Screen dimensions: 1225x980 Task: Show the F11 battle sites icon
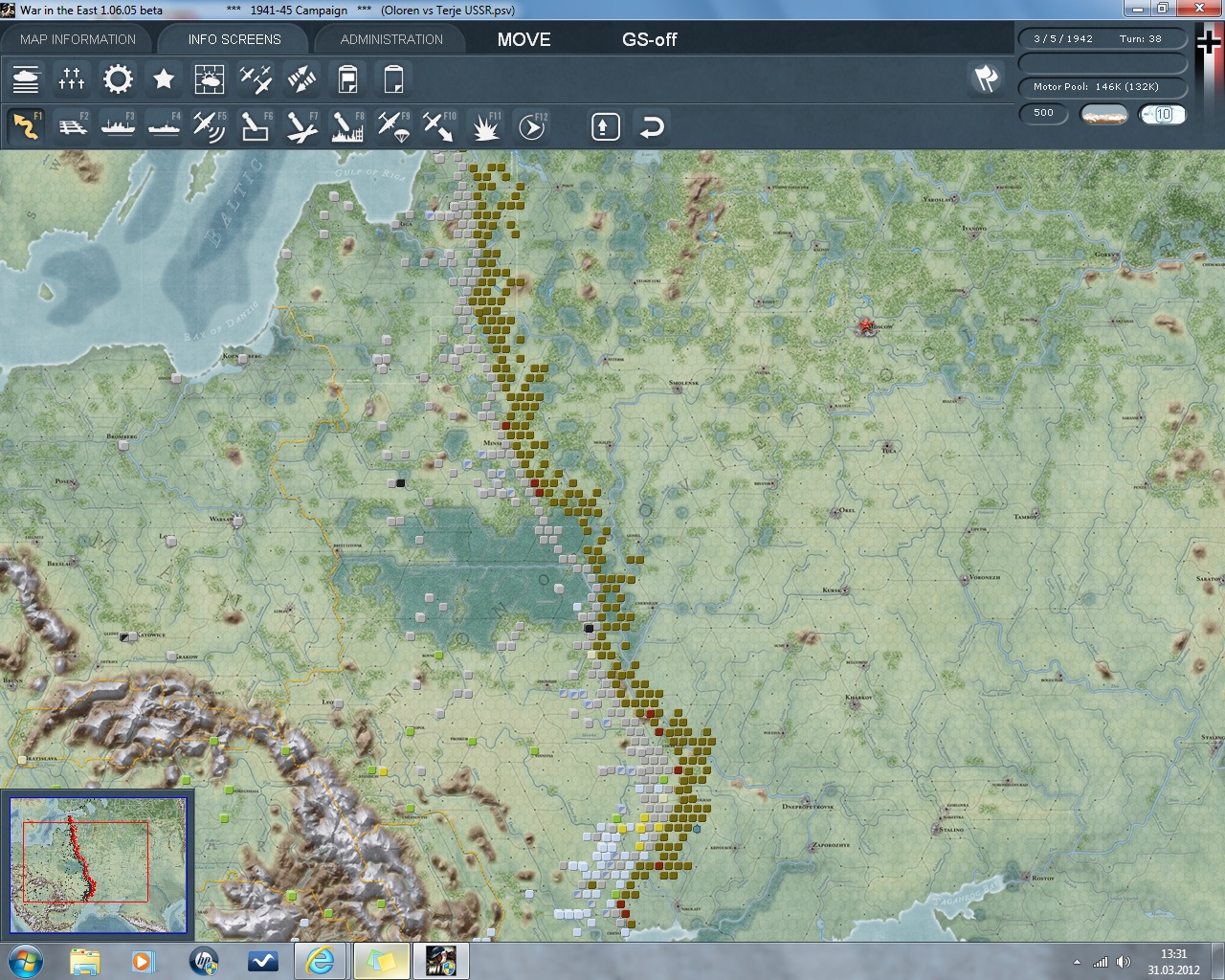(485, 126)
